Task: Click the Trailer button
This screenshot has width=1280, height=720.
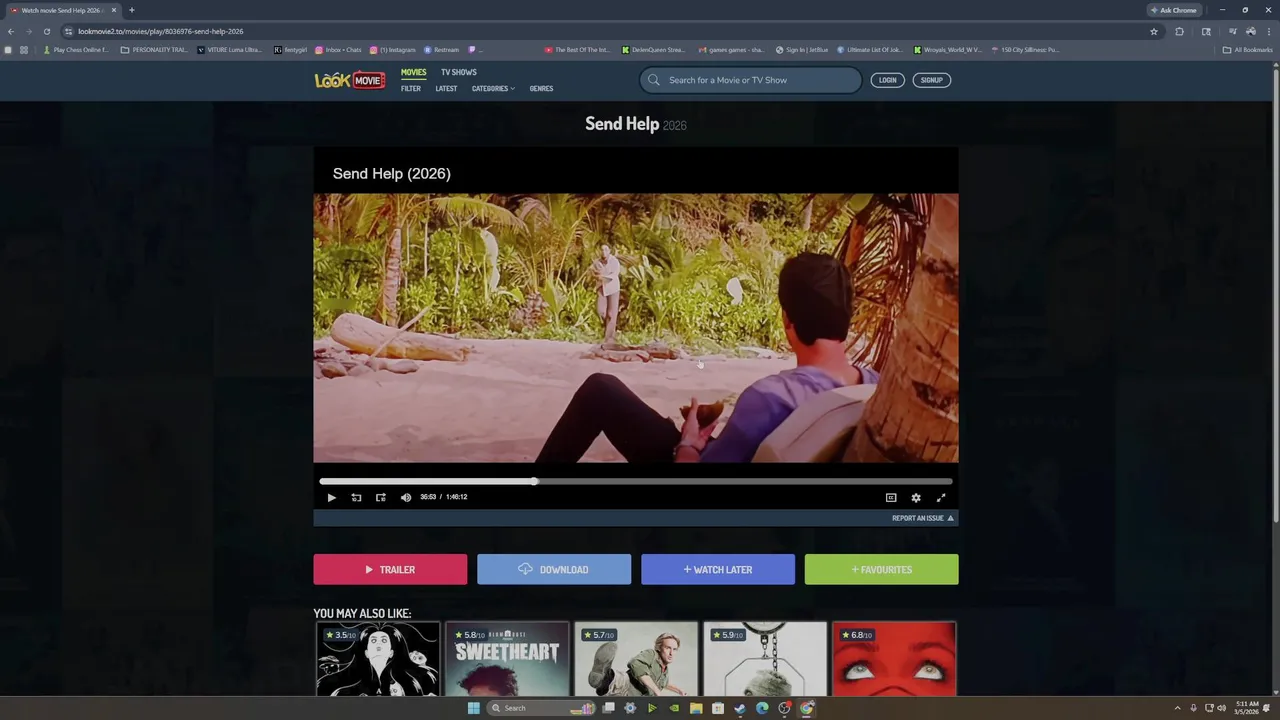Action: (x=390, y=569)
